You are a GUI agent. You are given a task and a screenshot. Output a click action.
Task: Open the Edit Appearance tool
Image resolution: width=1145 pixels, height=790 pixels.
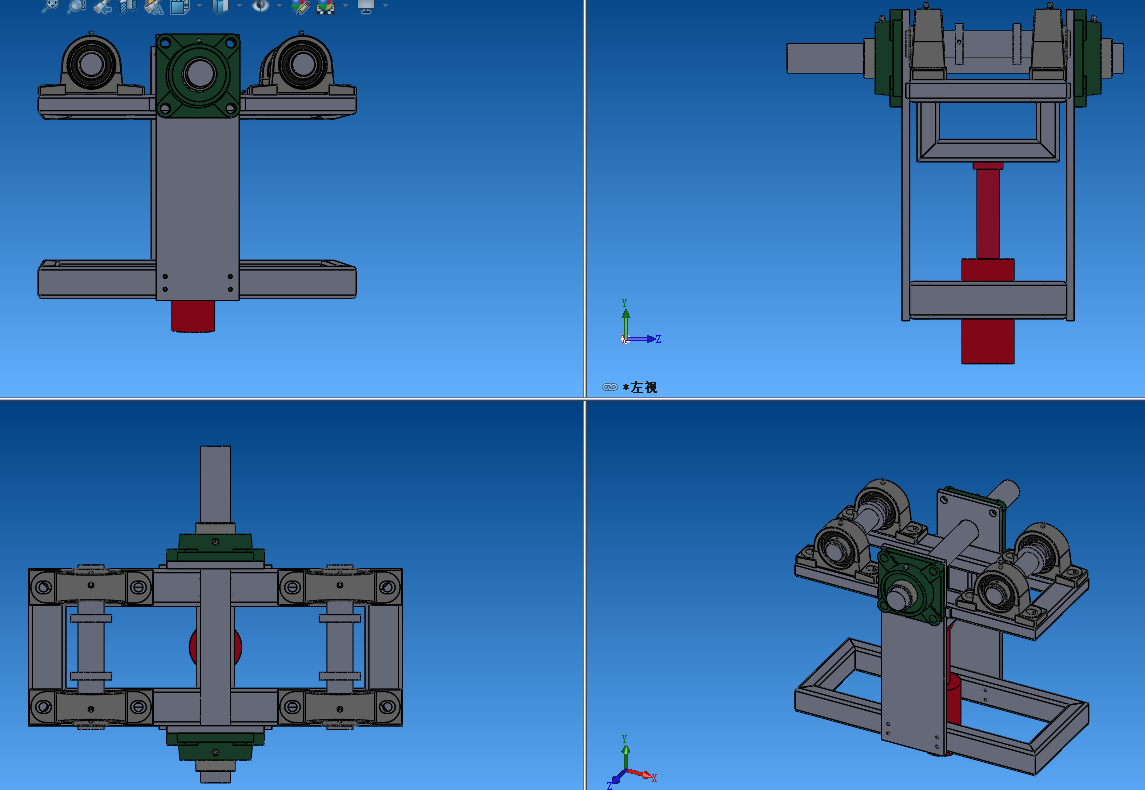click(300, 6)
